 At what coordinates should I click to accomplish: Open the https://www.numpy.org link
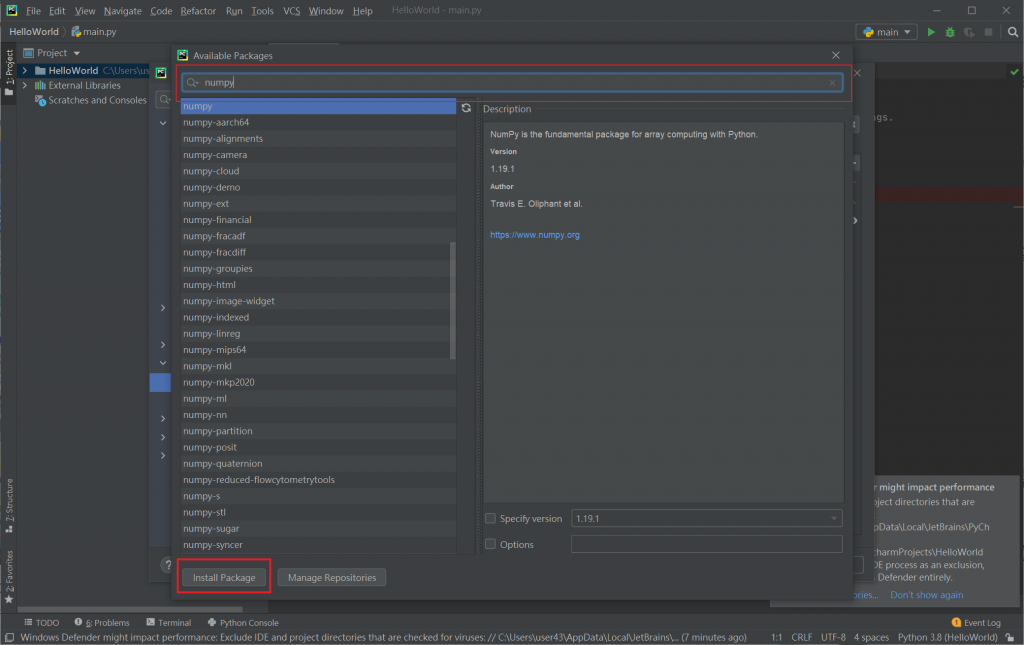535,235
